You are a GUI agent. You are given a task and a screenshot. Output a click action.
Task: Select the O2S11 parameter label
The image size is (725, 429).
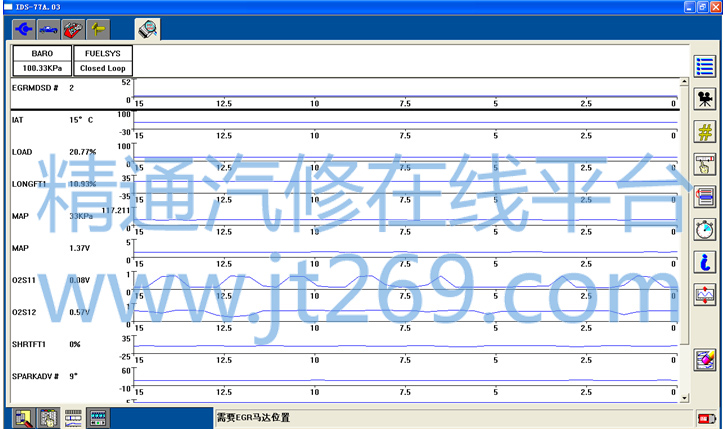(x=24, y=280)
